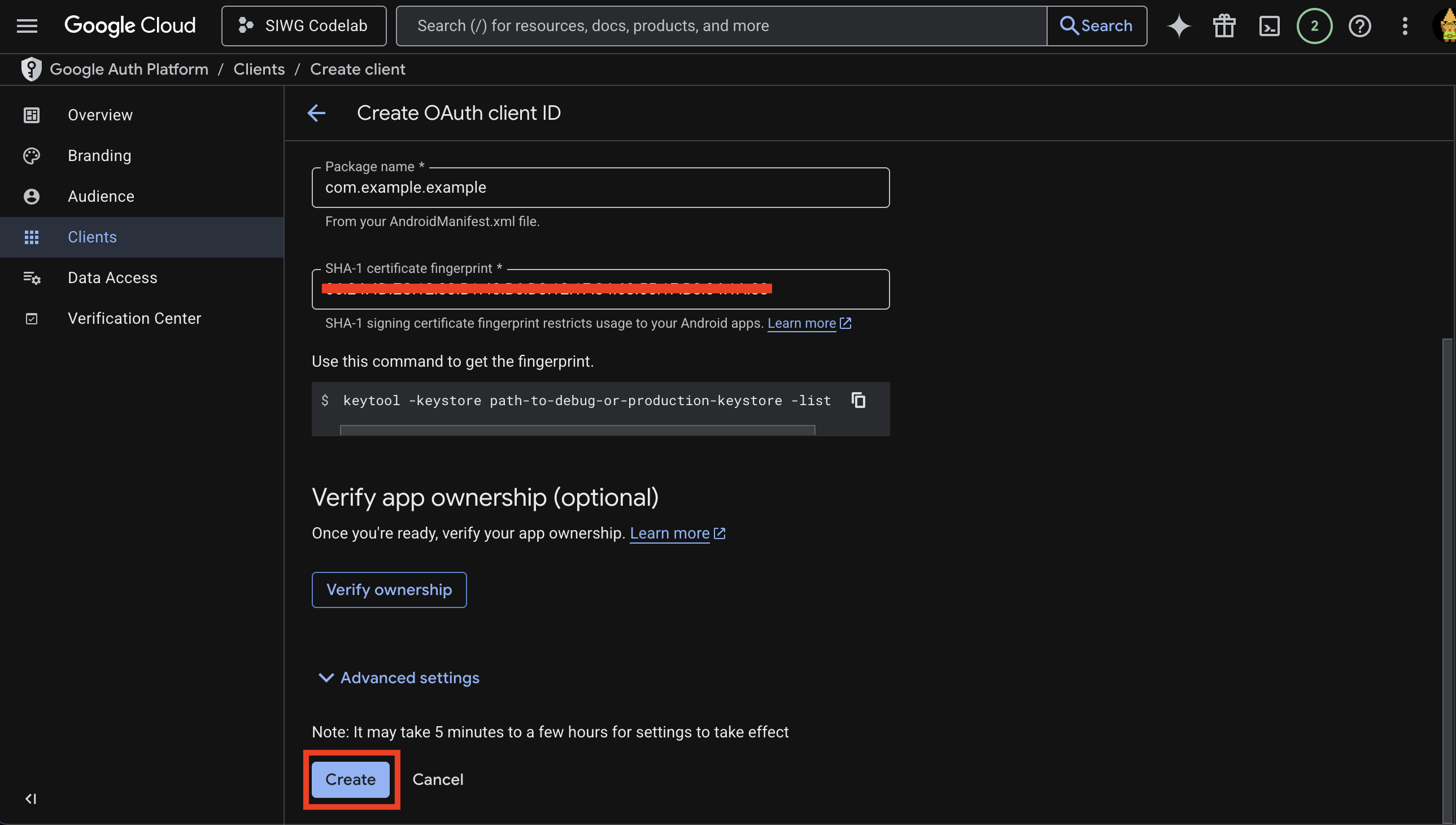Click the Gemini sparkle assistant icon

(x=1179, y=25)
